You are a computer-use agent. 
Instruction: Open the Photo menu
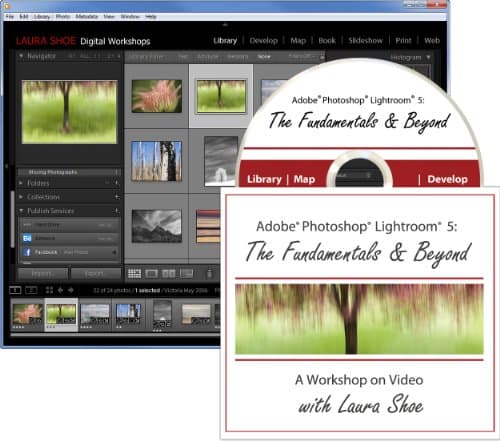pos(63,16)
